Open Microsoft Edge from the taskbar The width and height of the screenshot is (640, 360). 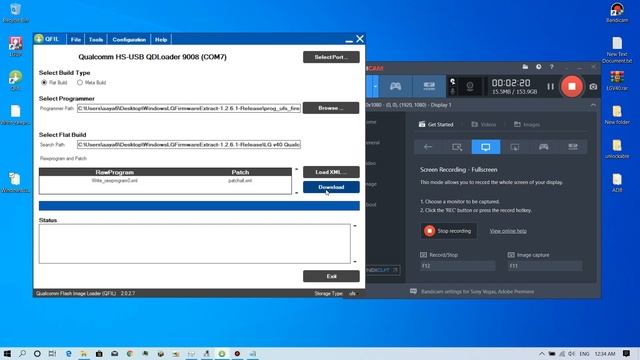pyautogui.click(x=69, y=353)
